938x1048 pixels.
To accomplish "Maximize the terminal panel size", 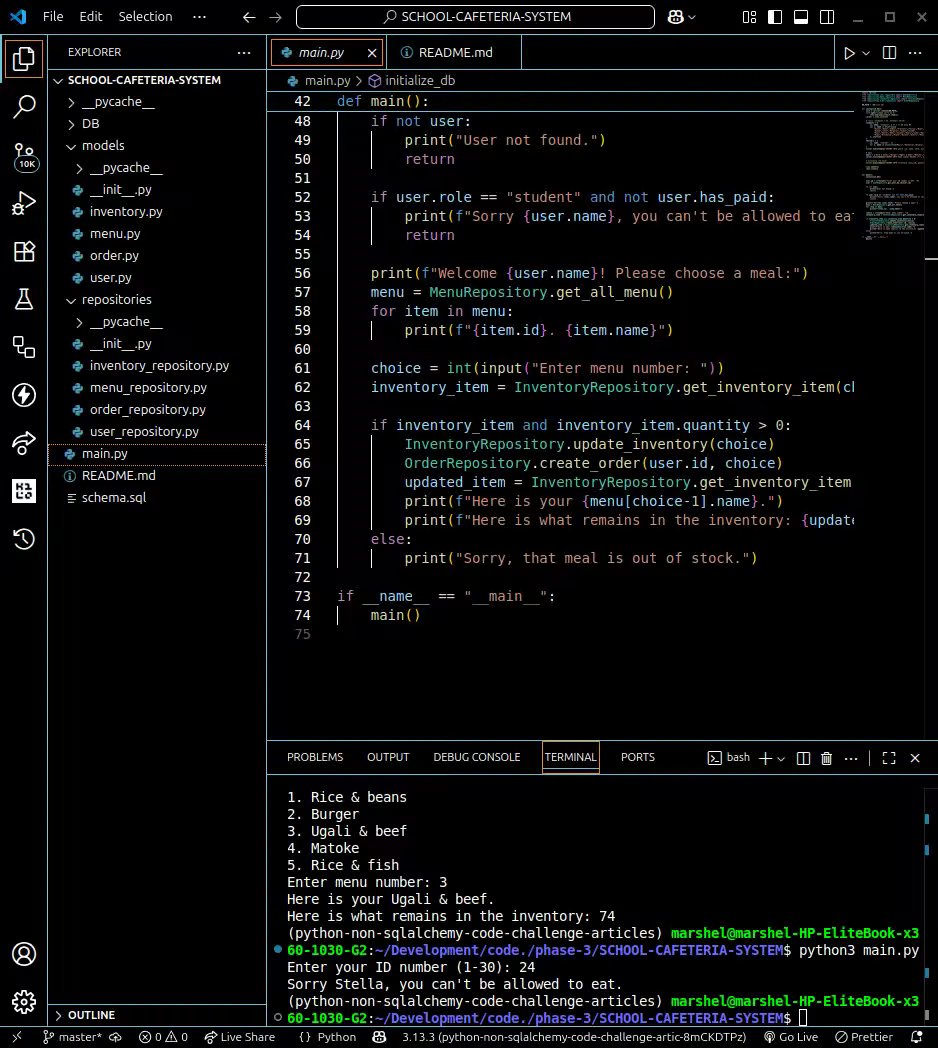I will 889,758.
